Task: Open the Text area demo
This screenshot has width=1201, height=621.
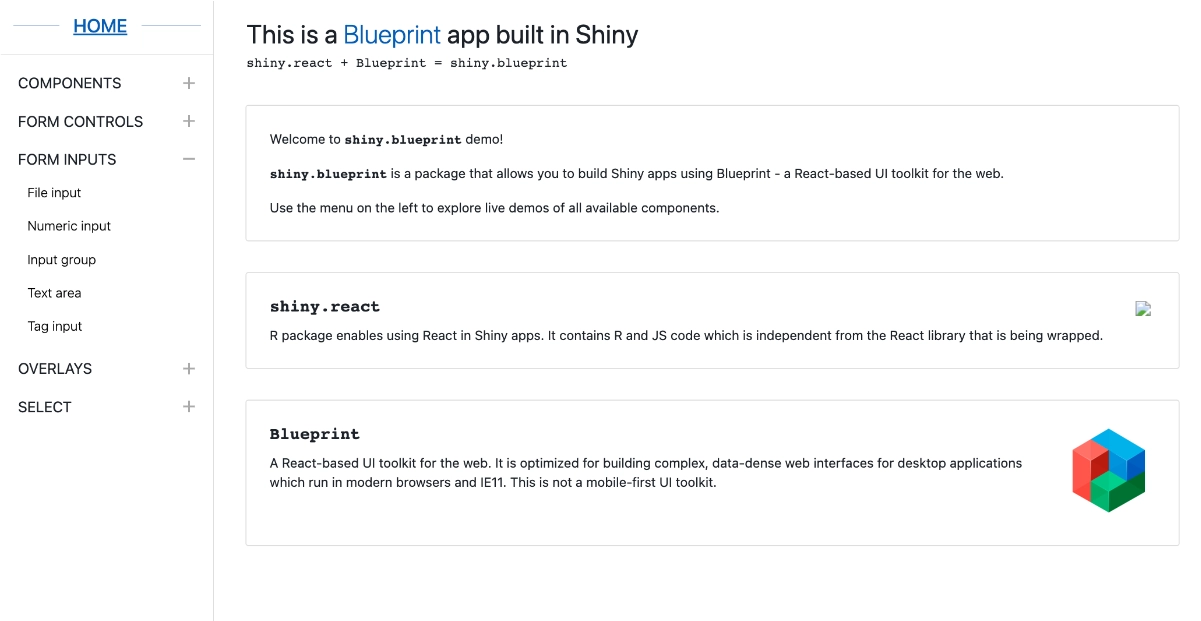Action: pyautogui.click(x=54, y=292)
